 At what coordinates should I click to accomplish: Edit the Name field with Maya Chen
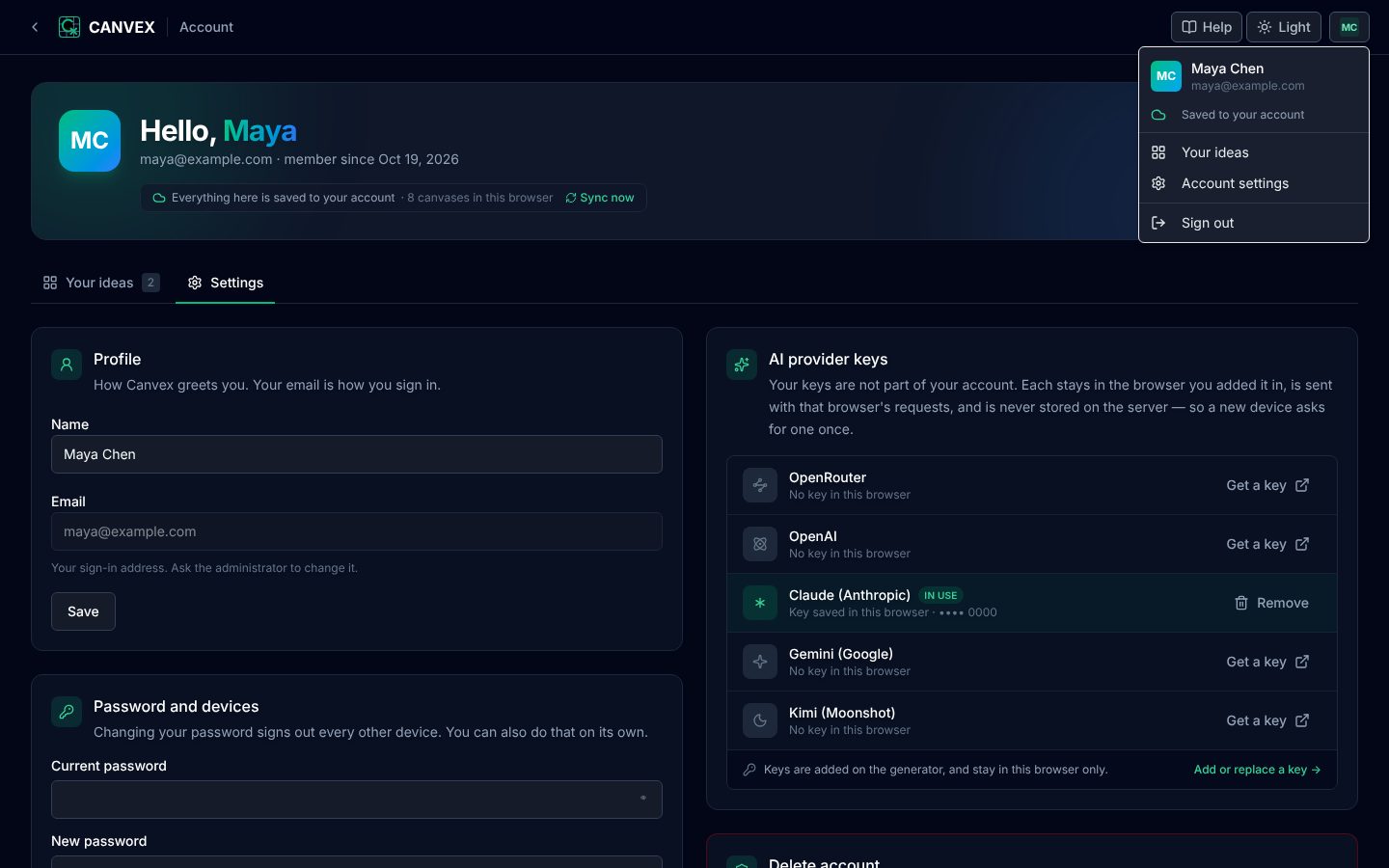click(x=357, y=454)
